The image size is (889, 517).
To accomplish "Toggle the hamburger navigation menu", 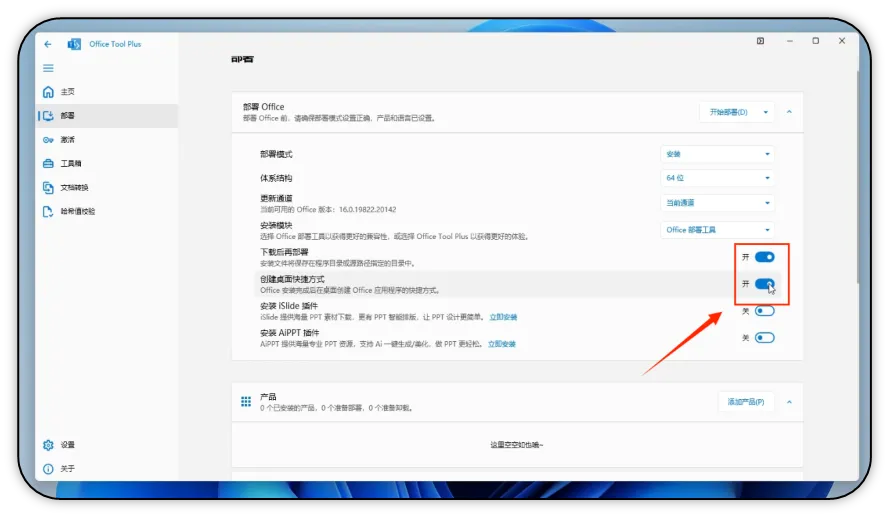I will [x=48, y=68].
